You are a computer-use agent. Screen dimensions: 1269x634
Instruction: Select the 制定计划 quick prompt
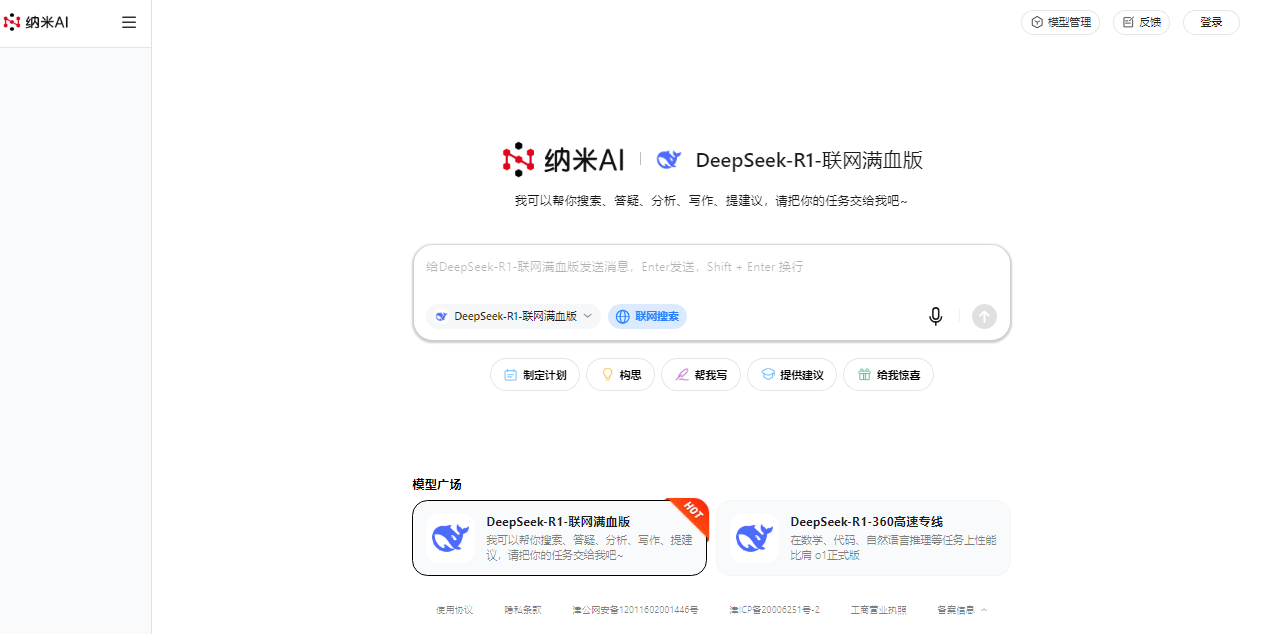point(535,375)
